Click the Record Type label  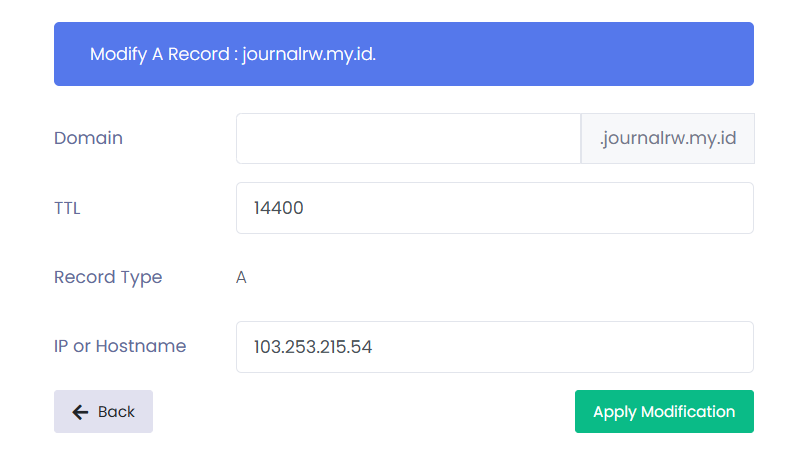click(108, 277)
